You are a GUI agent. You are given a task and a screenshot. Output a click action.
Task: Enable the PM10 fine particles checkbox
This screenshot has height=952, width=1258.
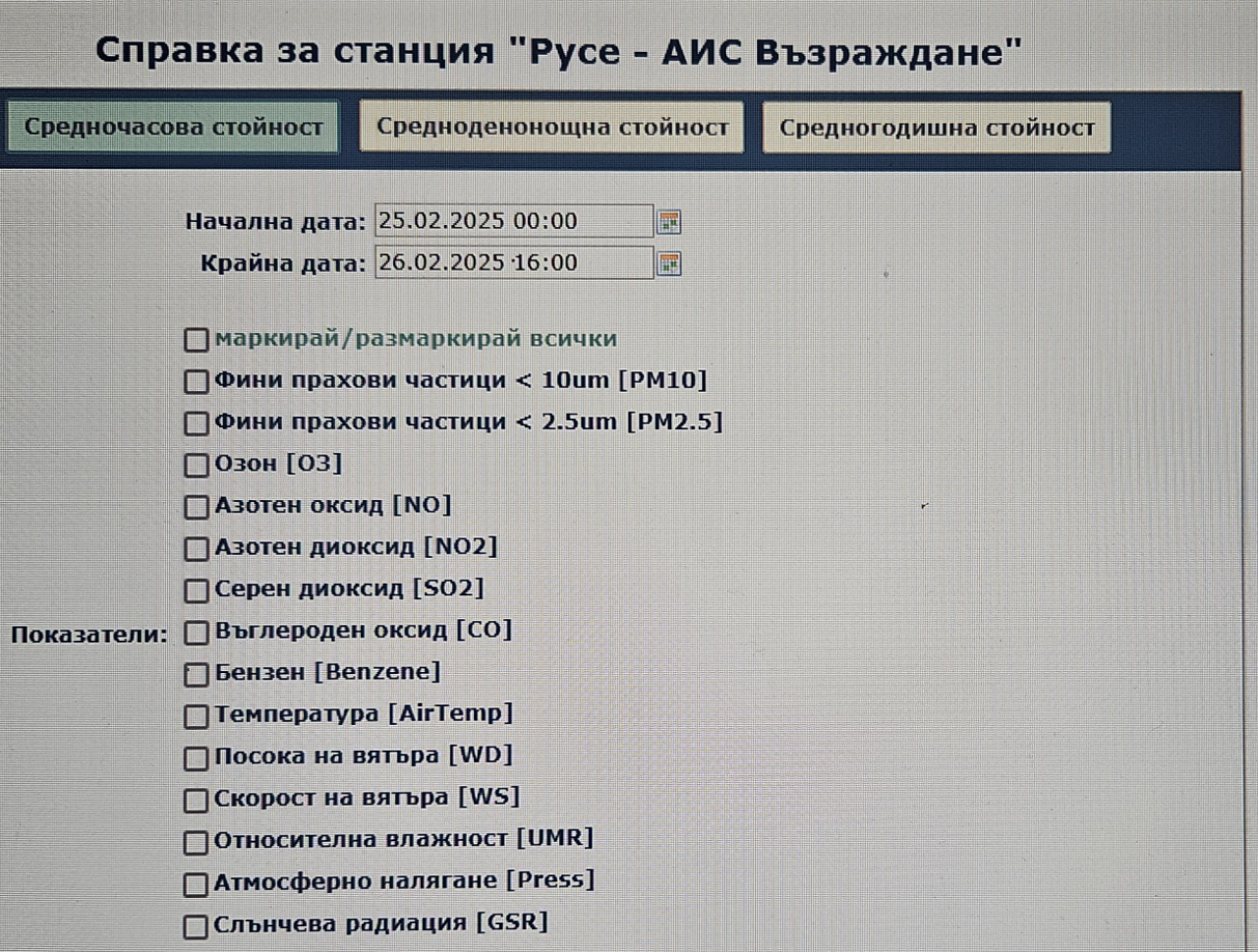coord(197,381)
